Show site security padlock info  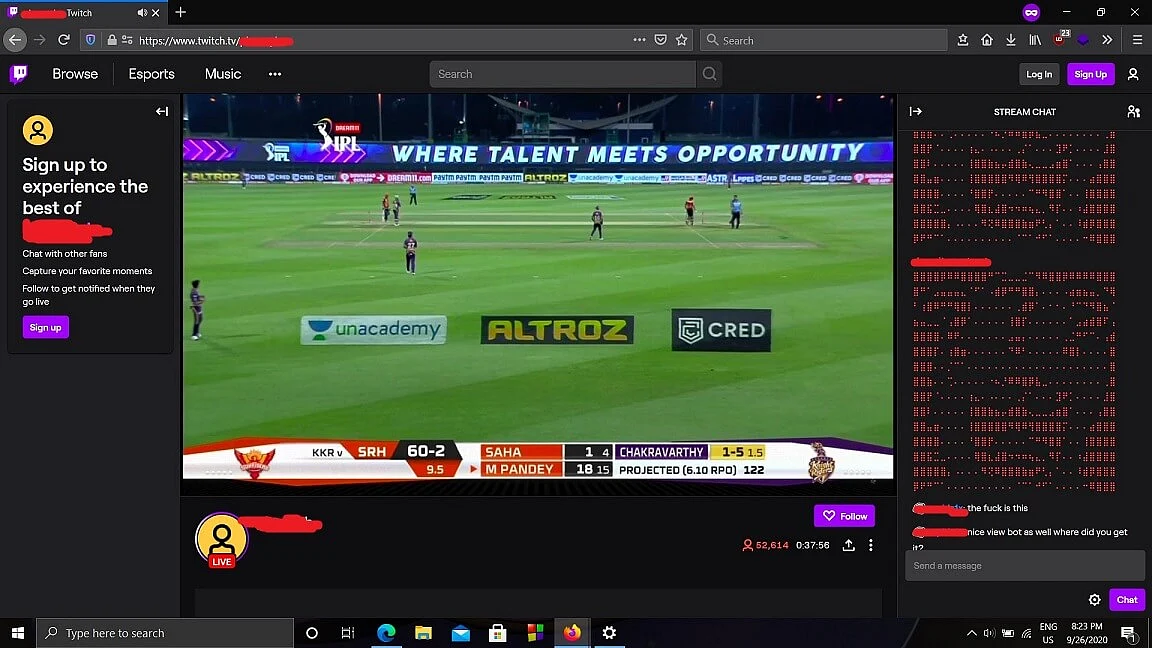112,40
